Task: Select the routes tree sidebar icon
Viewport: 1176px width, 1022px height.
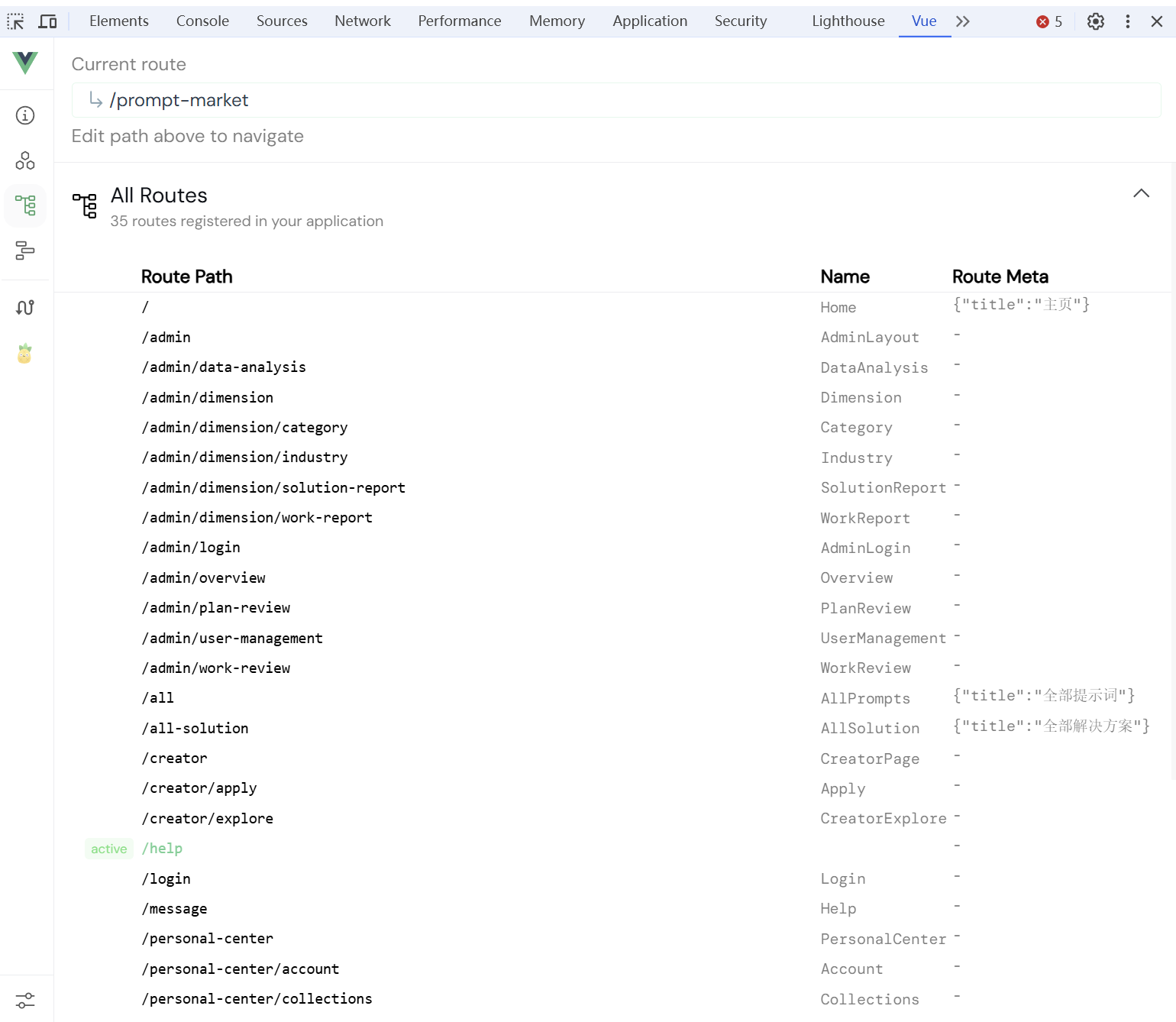Action: [25, 205]
